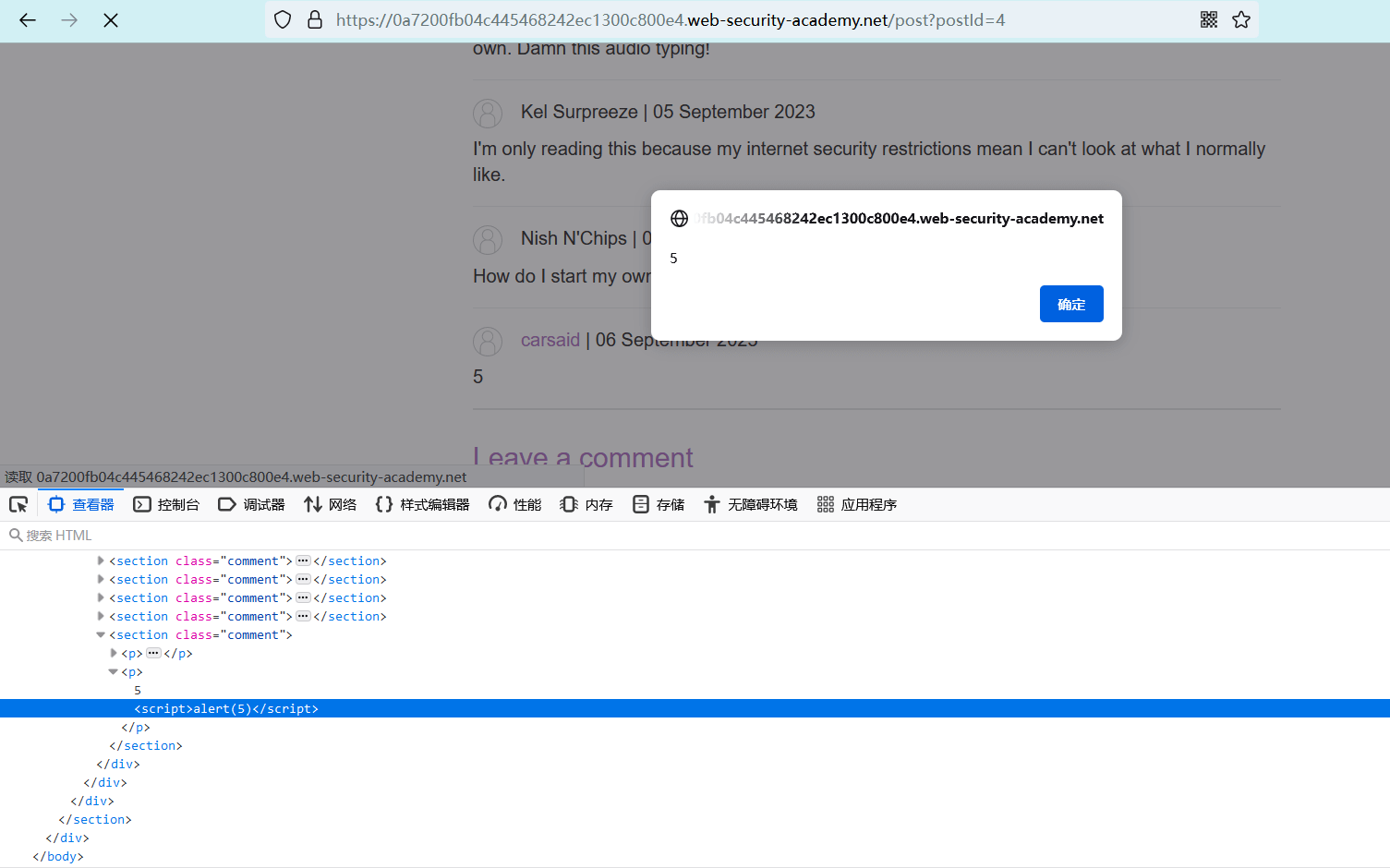The image size is (1390, 868).
Task: Expand the collapsed p element node
Action: pos(114,654)
